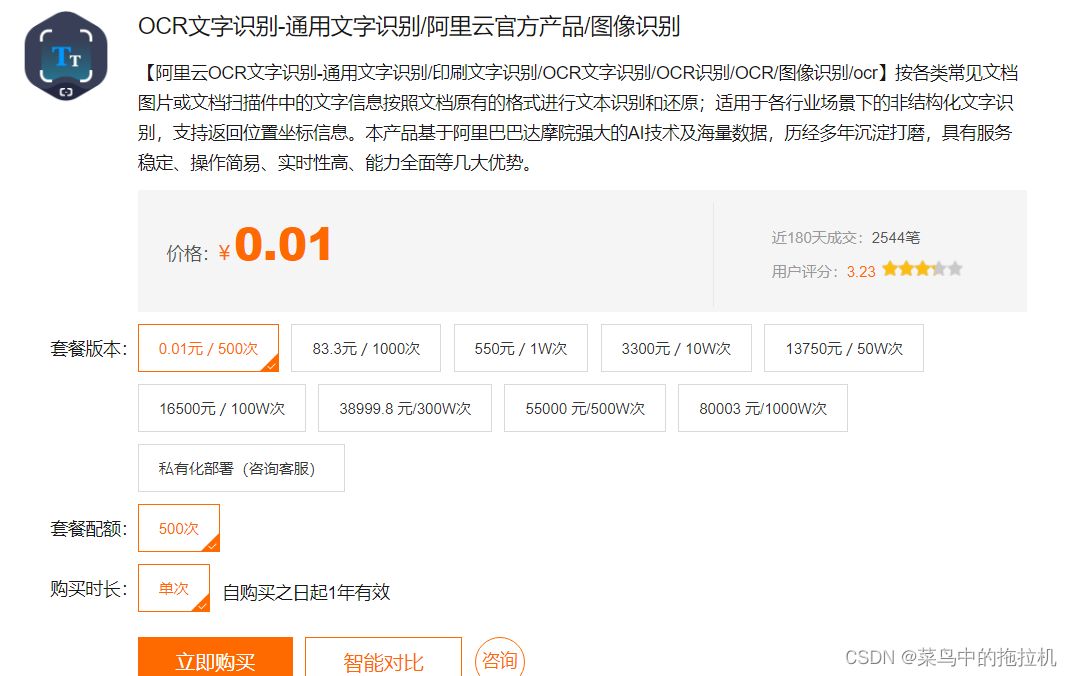1072x676 pixels.
Task: Click the product title OCR文字识别
Action: tap(409, 26)
